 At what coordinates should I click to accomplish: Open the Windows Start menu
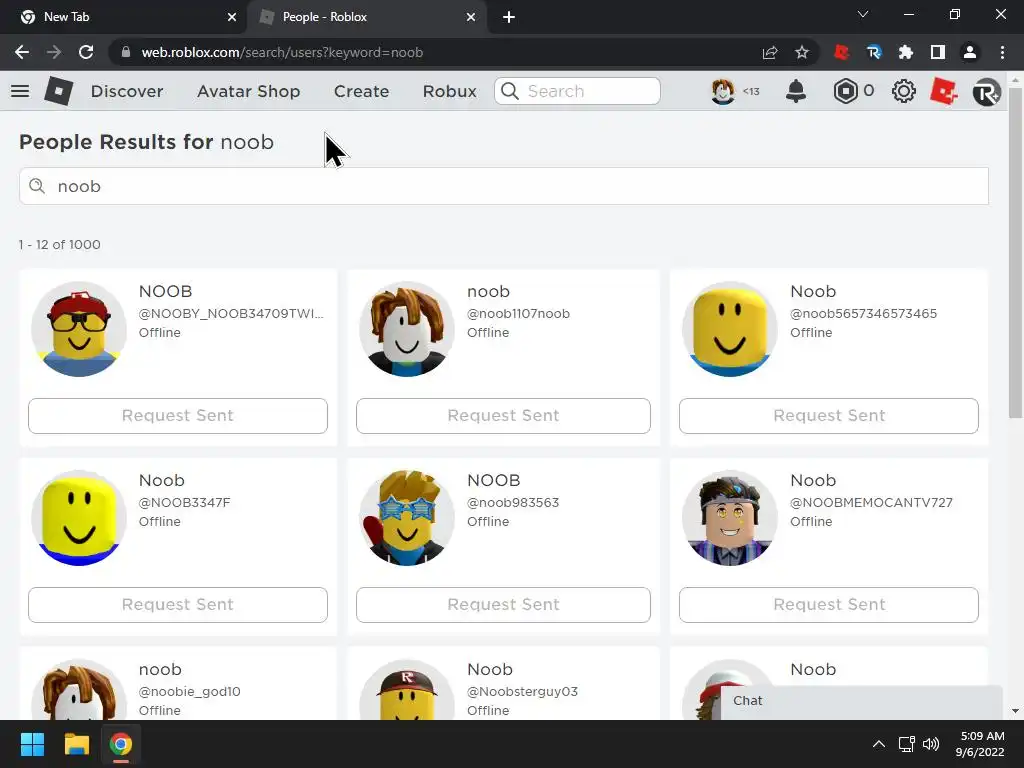[x=32, y=744]
